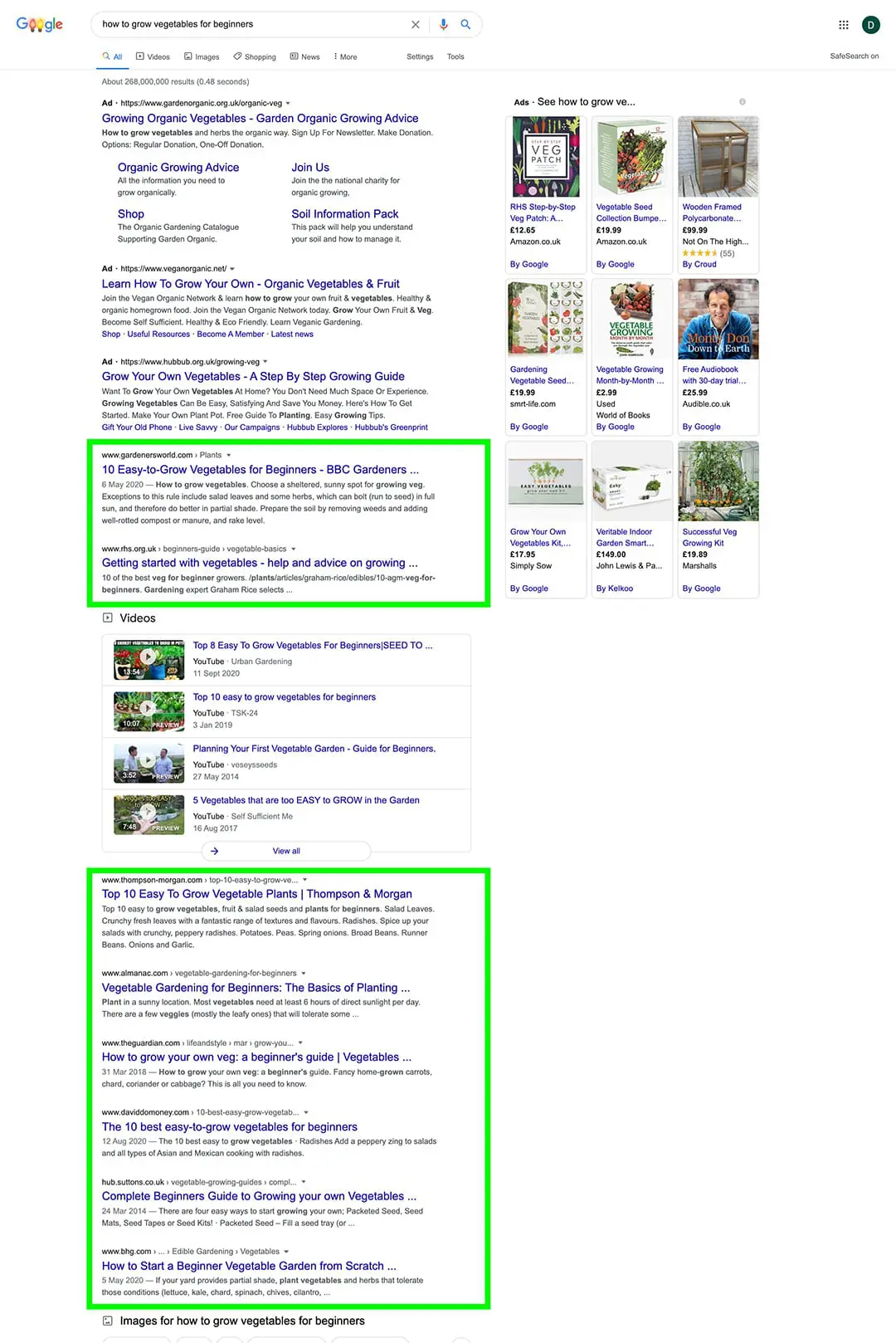The image size is (896, 1343).
Task: Play 5 Vegetables too EASY thumbnail
Action: point(149,814)
